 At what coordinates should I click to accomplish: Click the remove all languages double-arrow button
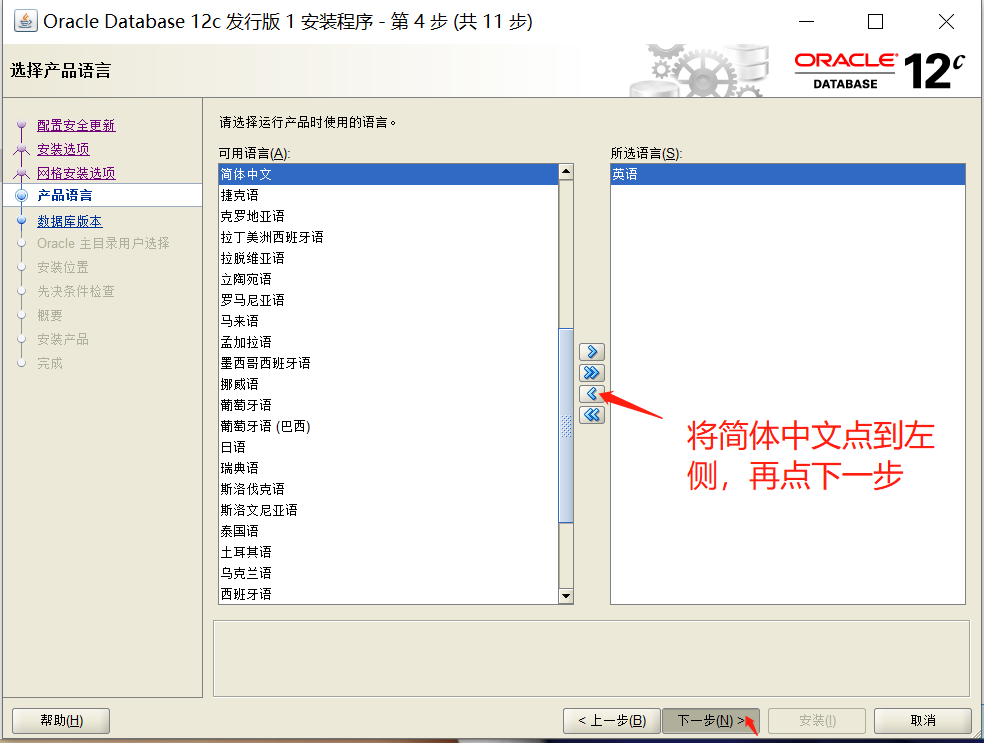[x=591, y=415]
